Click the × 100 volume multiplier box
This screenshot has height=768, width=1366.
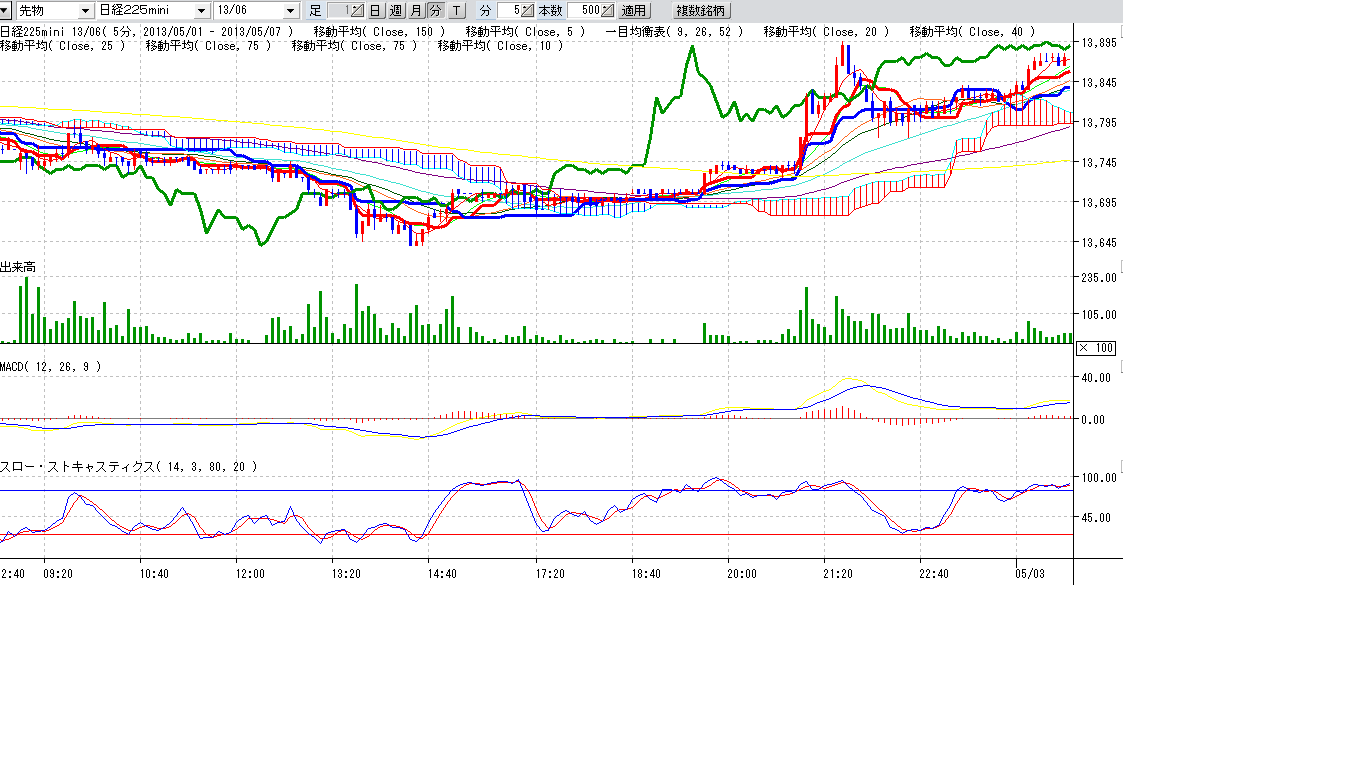pyautogui.click(x=1095, y=348)
